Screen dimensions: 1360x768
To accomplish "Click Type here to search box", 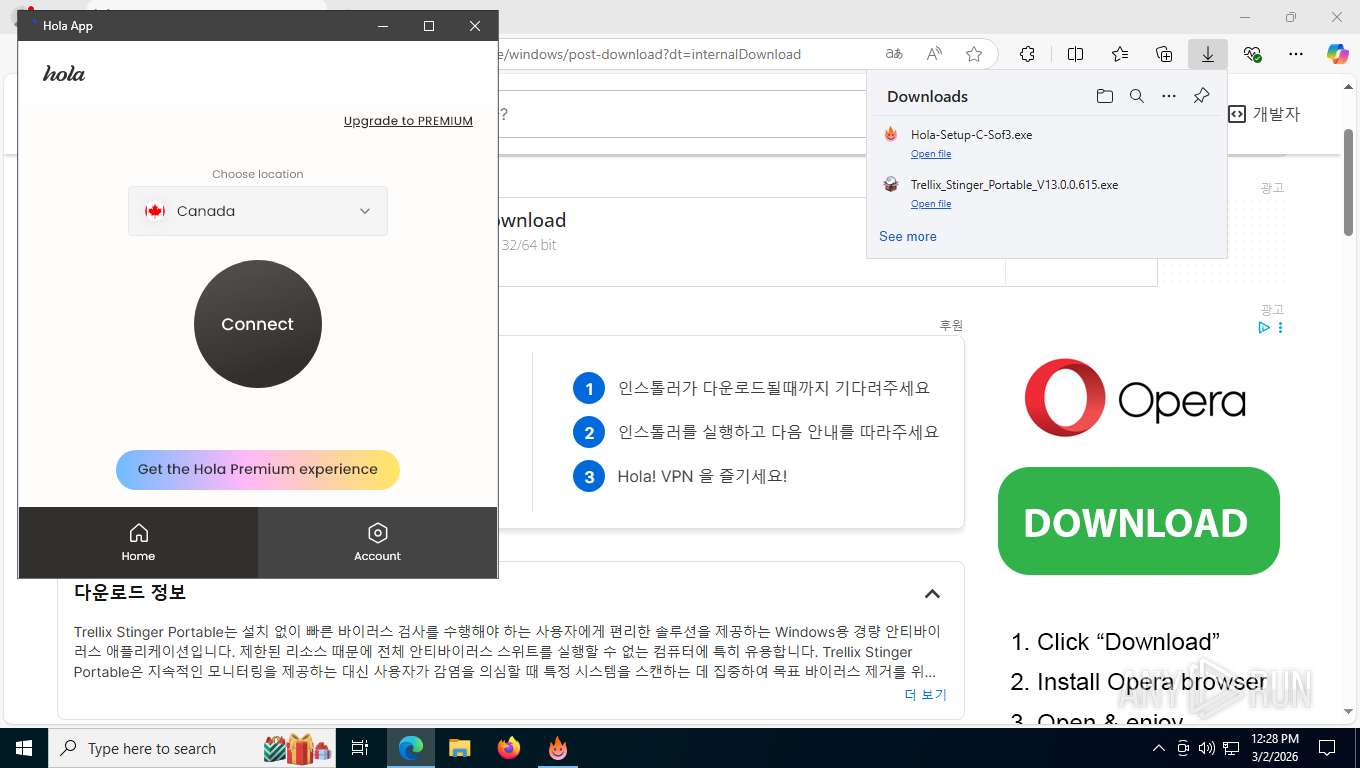I will pos(192,748).
